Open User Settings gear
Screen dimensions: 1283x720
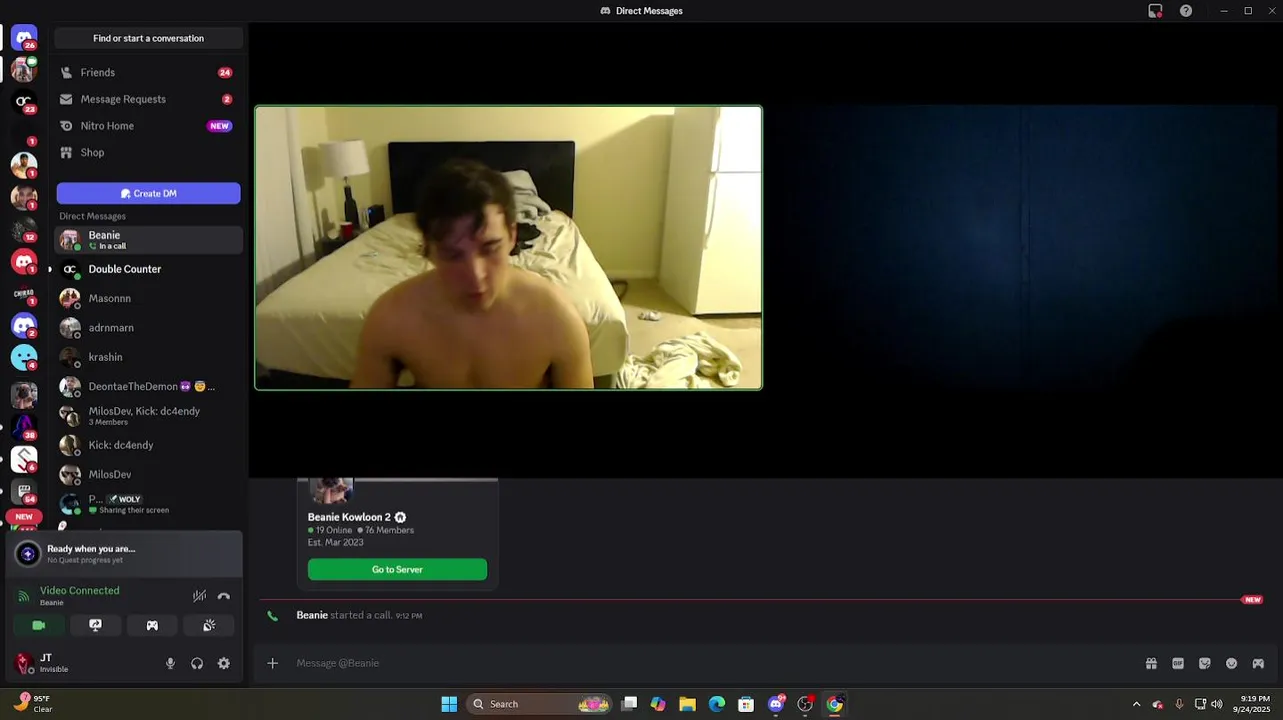[x=224, y=663]
